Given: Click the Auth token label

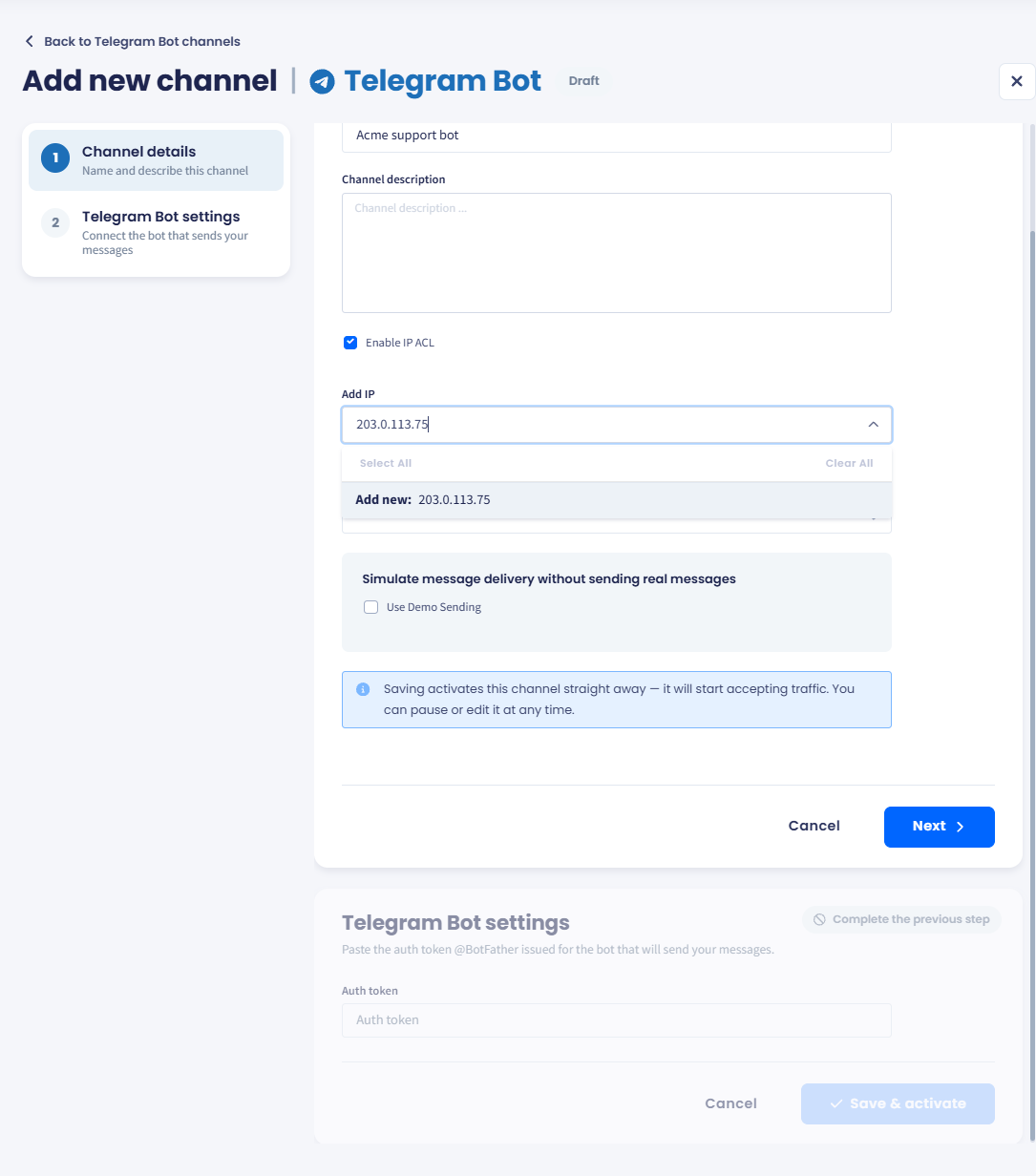Looking at the screenshot, I should pyautogui.click(x=370, y=991).
